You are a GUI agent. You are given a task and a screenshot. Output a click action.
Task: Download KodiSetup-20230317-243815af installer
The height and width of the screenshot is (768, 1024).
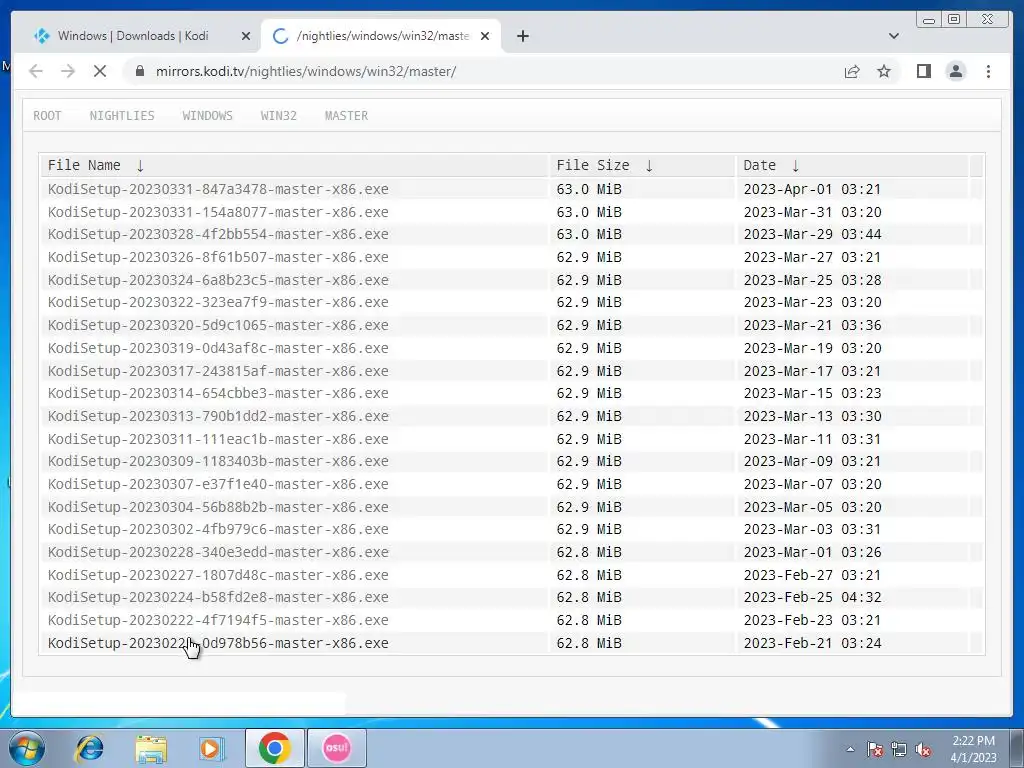click(218, 371)
